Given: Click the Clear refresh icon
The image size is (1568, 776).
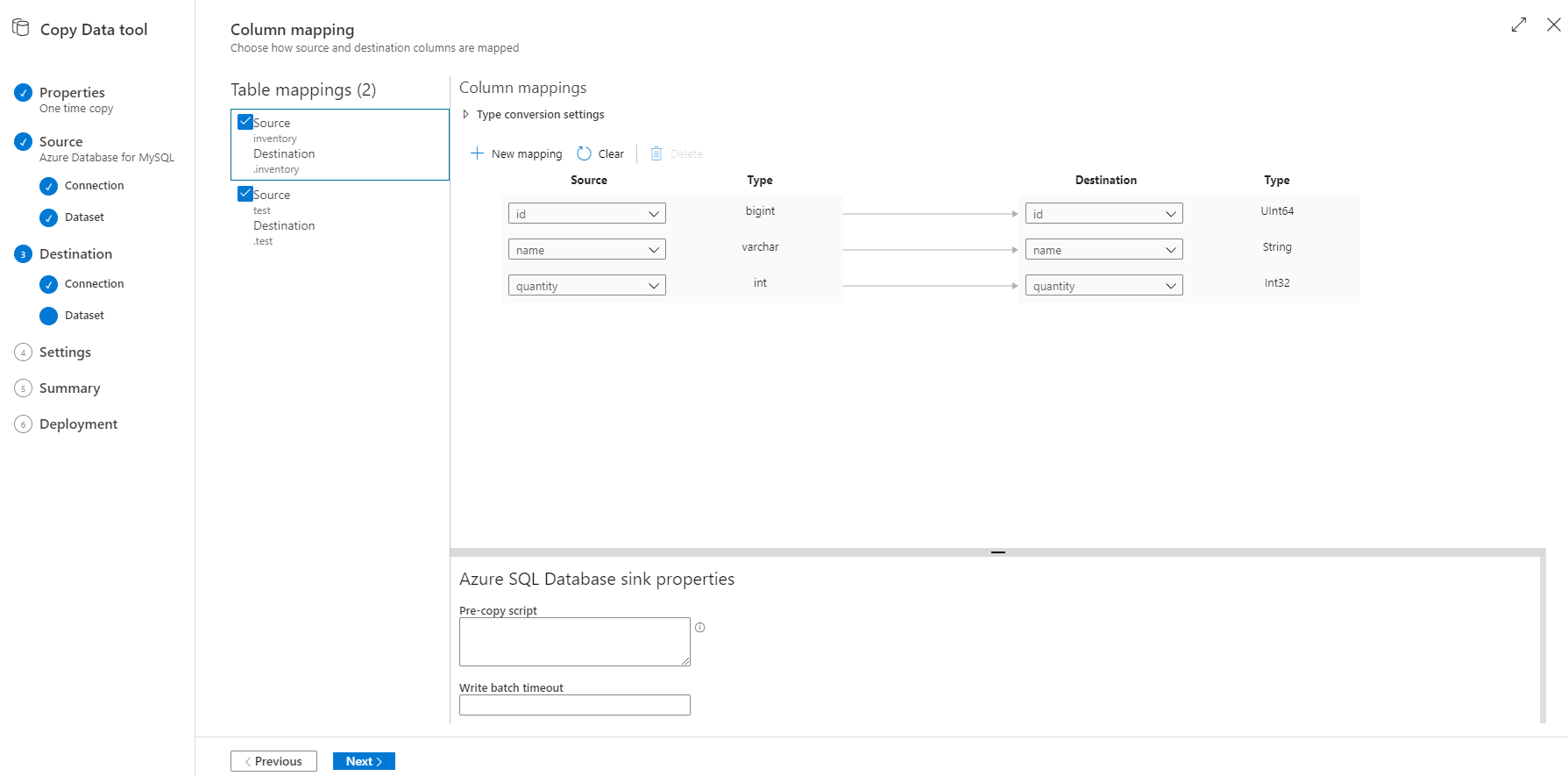Looking at the screenshot, I should (584, 153).
